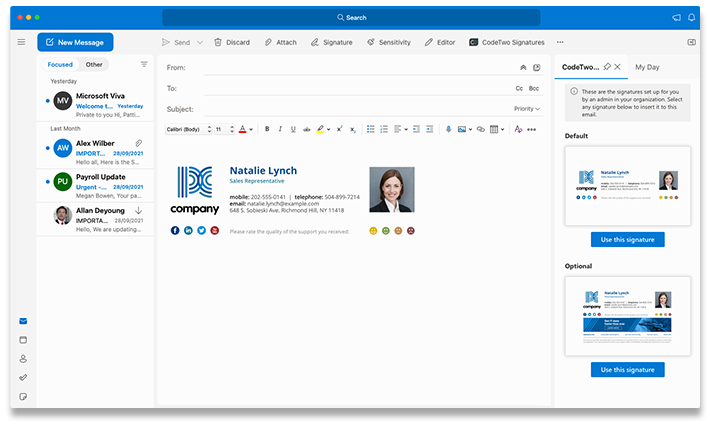The height and width of the screenshot is (426, 710).
Task: Open the Signature toolbar item
Action: (331, 42)
